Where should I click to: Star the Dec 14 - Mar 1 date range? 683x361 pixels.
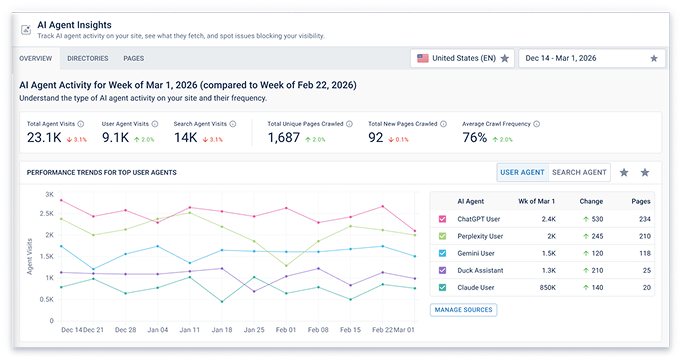click(654, 58)
